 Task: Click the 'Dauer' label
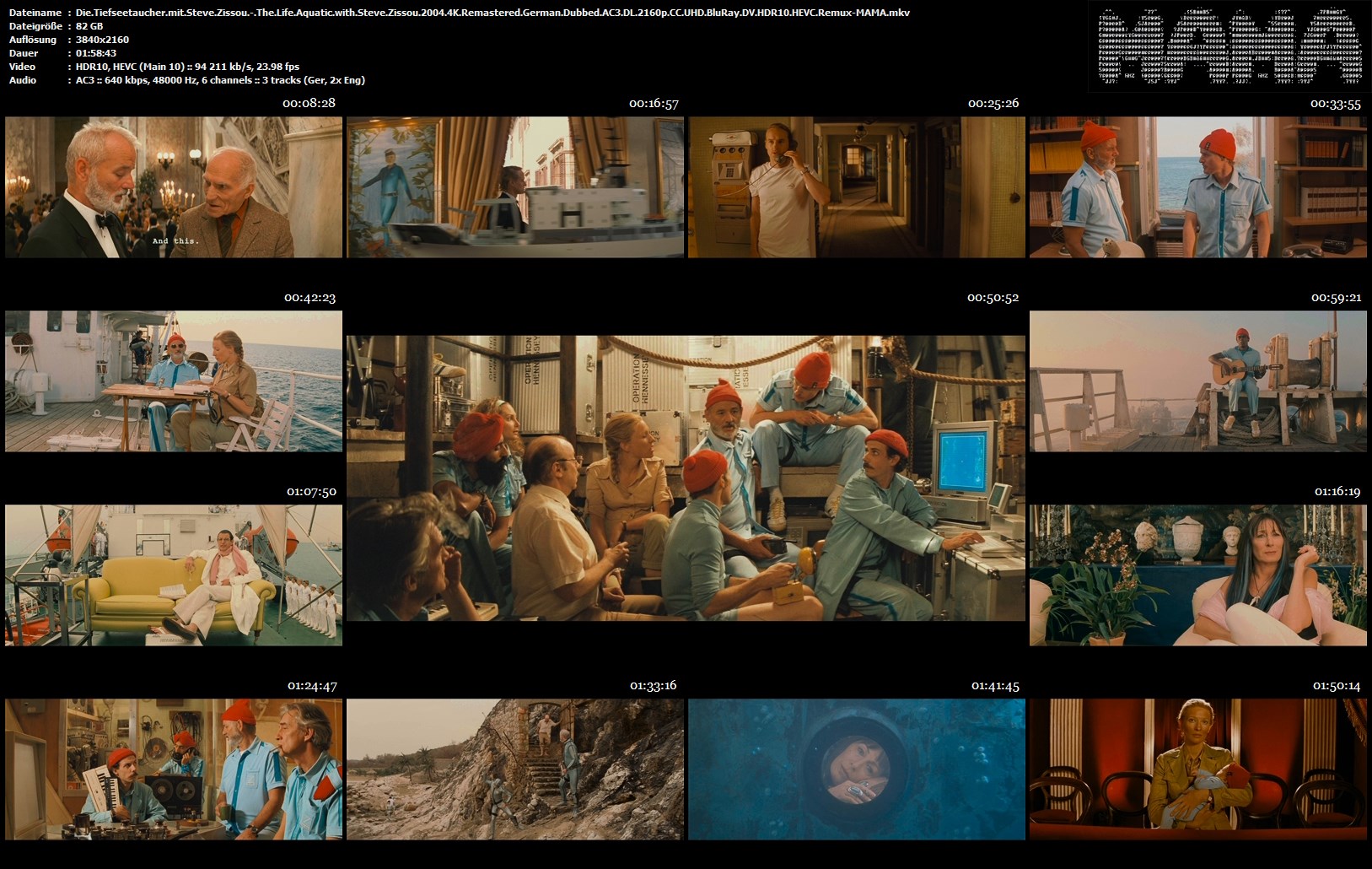(24, 53)
